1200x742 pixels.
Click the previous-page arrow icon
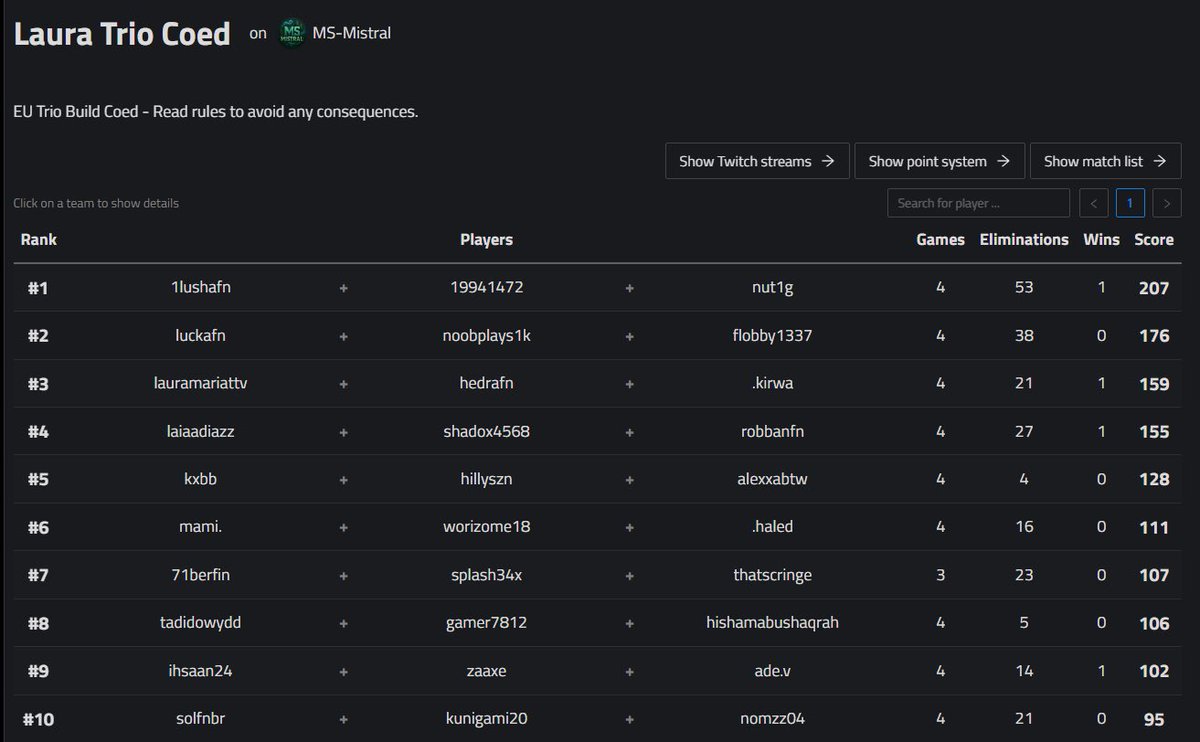click(x=1093, y=202)
